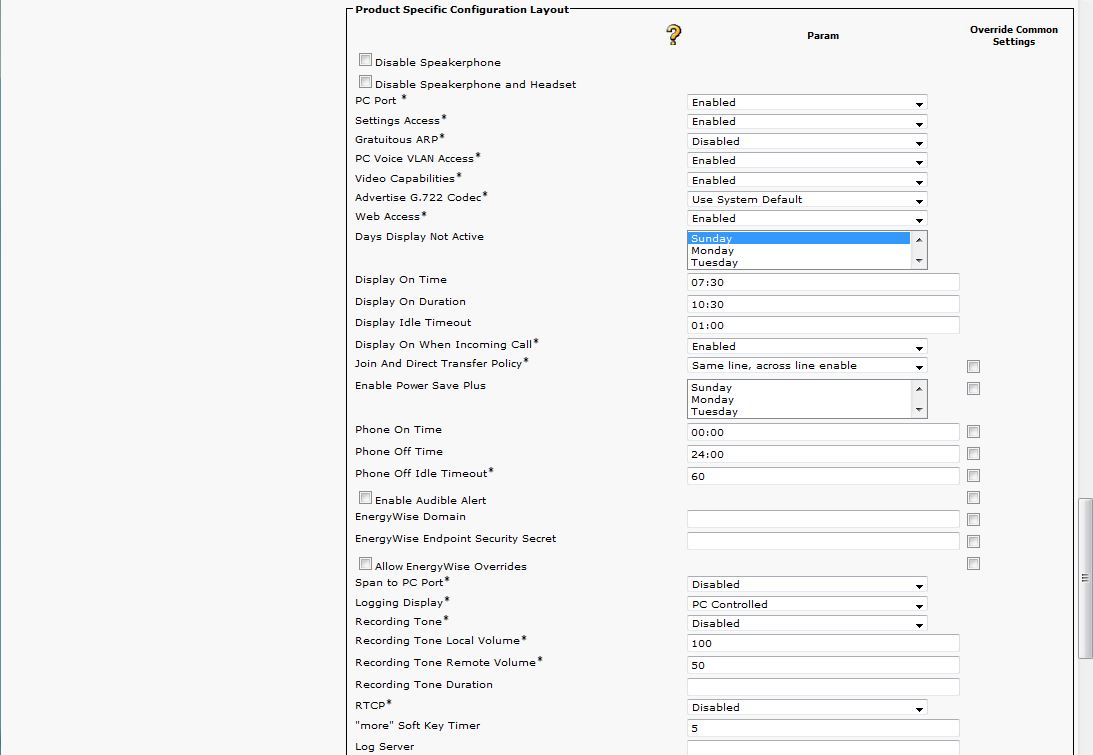1093x755 pixels.
Task: Click the page vertical scrollbar thumb
Action: 1085,578
